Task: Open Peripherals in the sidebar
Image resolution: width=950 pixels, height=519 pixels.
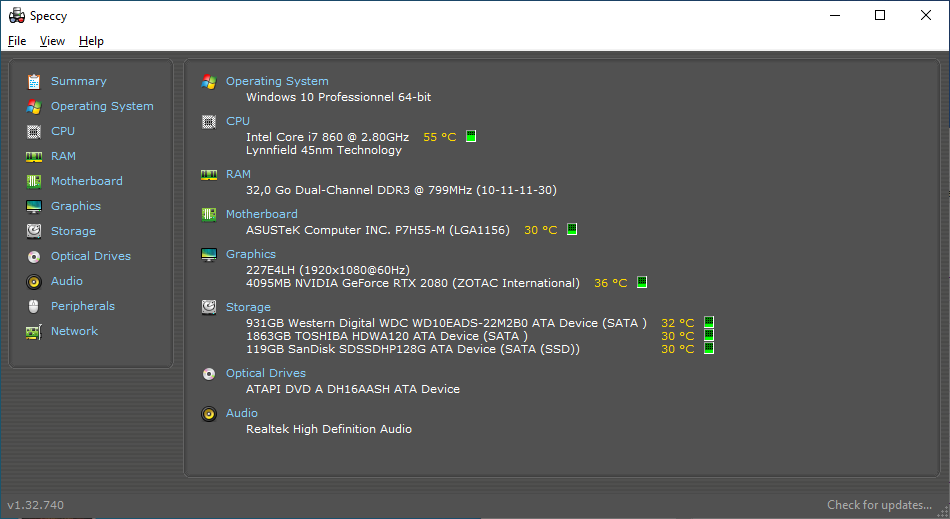Action: tap(83, 306)
